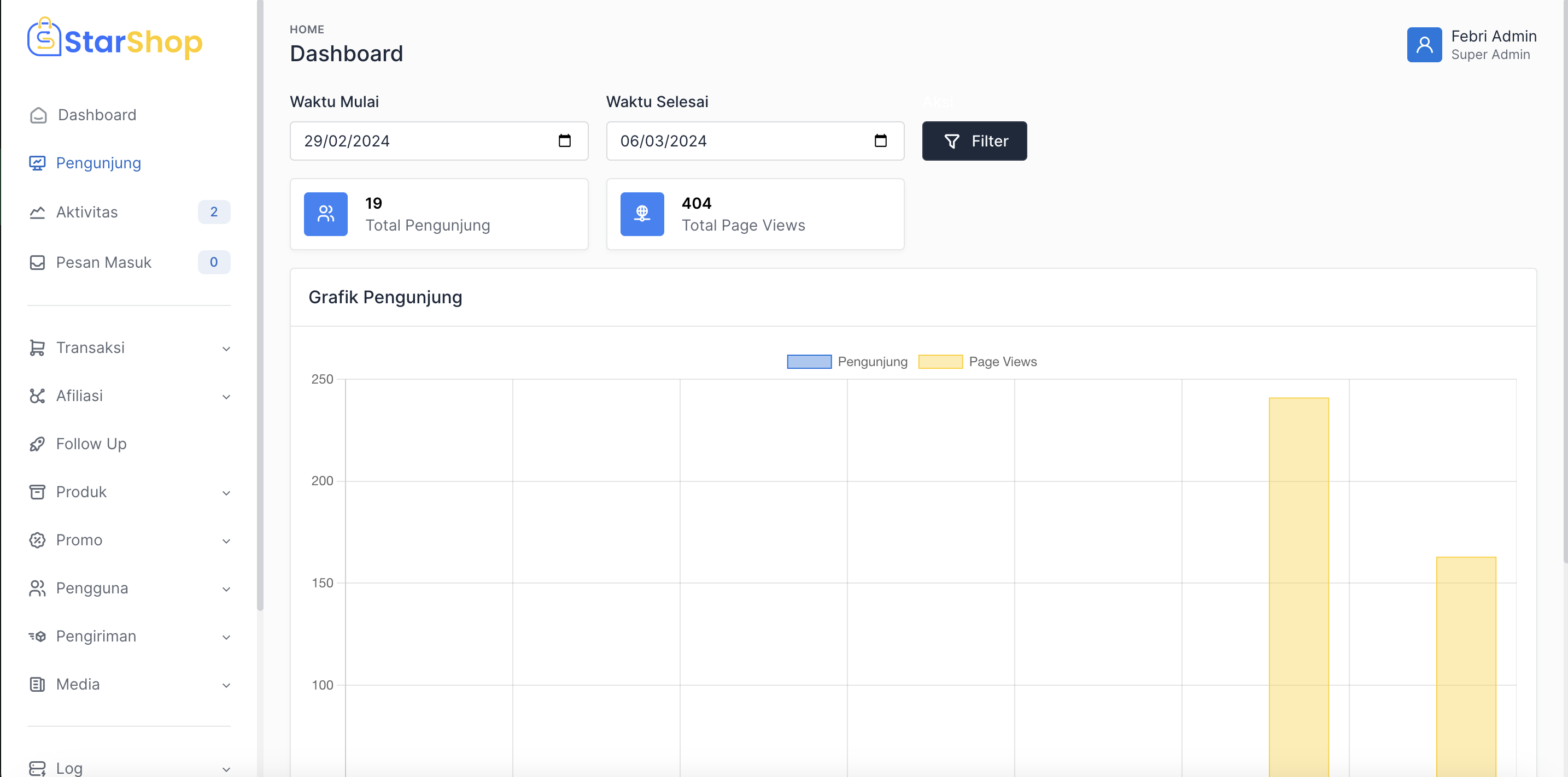
Task: Toggle Pengunjung dataset in chart legend
Action: [810, 361]
